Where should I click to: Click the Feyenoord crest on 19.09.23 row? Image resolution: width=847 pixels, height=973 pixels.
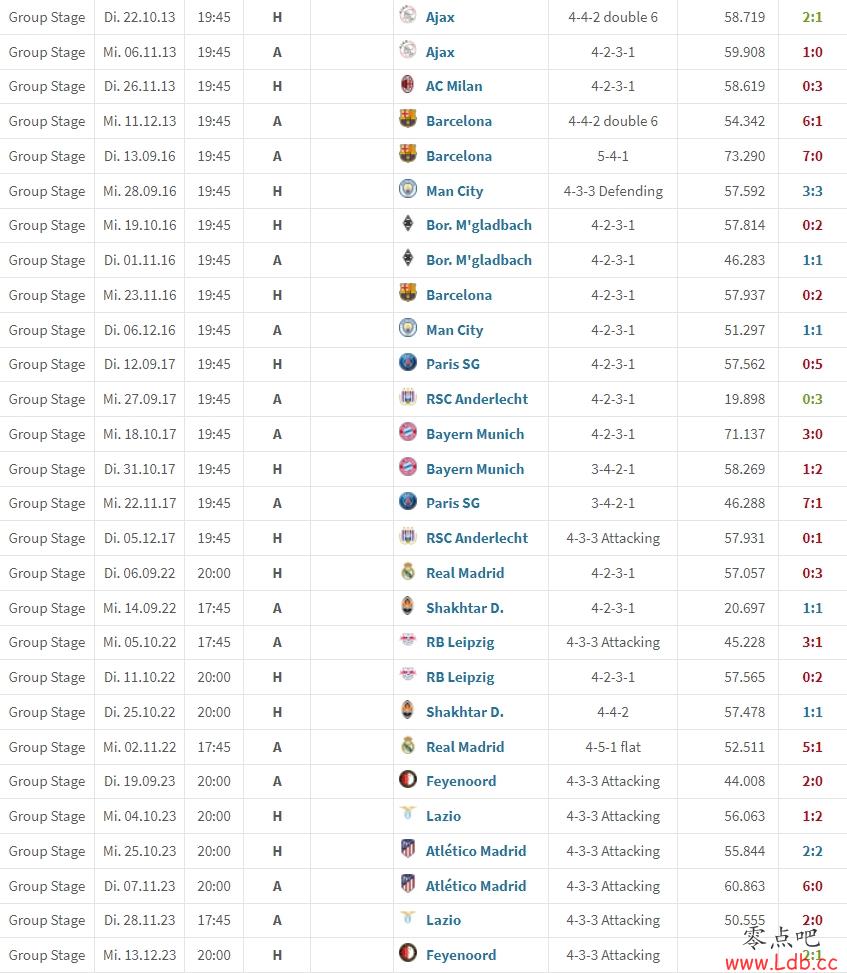pos(408,779)
